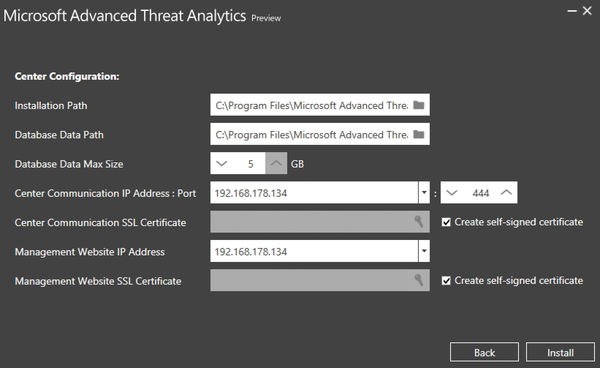Click the 'Center Configuration:' heading
The image size is (600, 368).
click(x=67, y=76)
